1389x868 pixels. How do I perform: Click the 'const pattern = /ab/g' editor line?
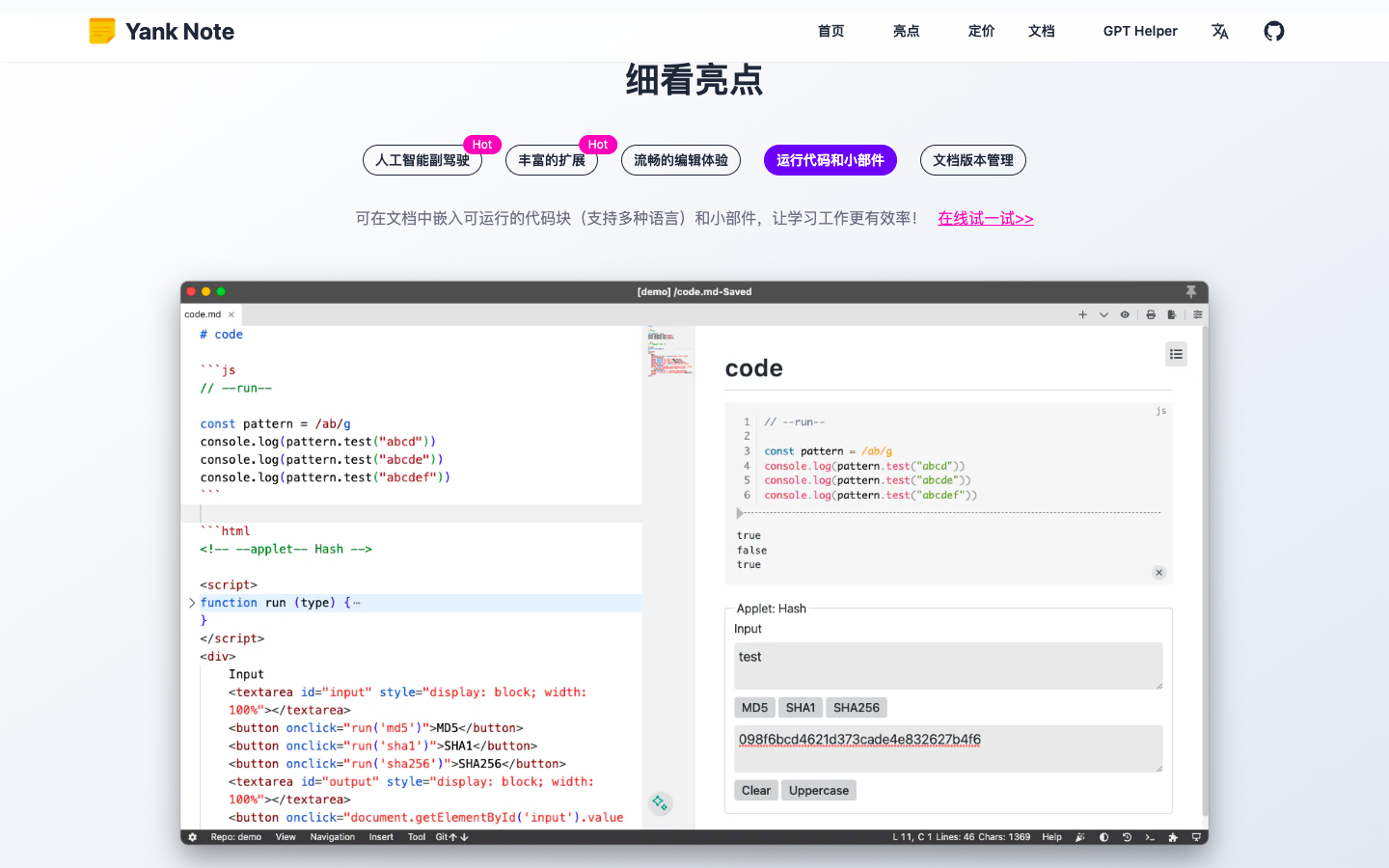tap(276, 424)
